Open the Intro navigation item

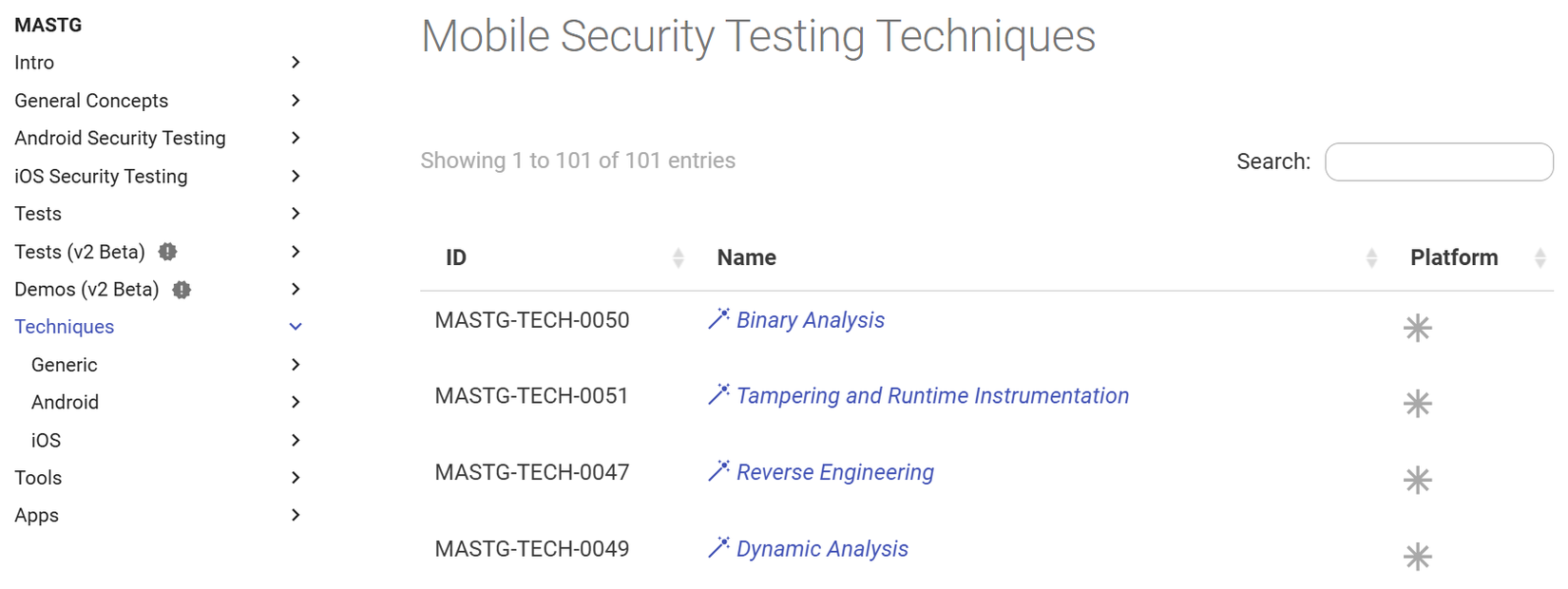tap(34, 63)
